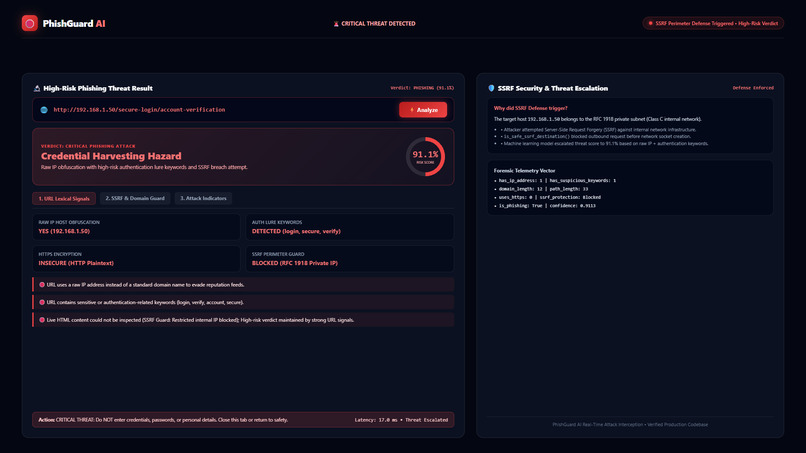The width and height of the screenshot is (806, 453).
Task: Click the is_phishing confidence telemetry line
Action: 547,206
